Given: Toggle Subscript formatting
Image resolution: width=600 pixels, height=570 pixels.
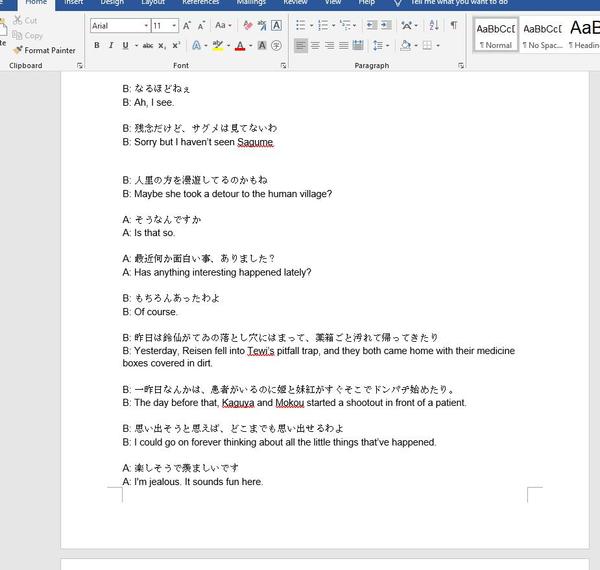Looking at the screenshot, I should pyautogui.click(x=162, y=46).
